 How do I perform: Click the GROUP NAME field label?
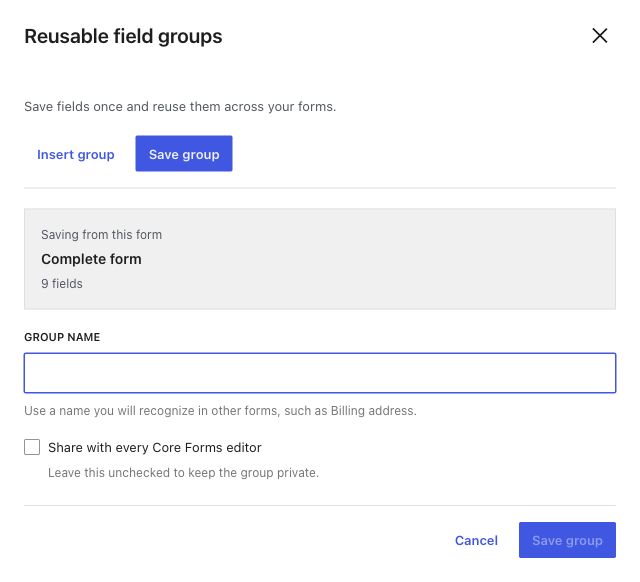[62, 337]
